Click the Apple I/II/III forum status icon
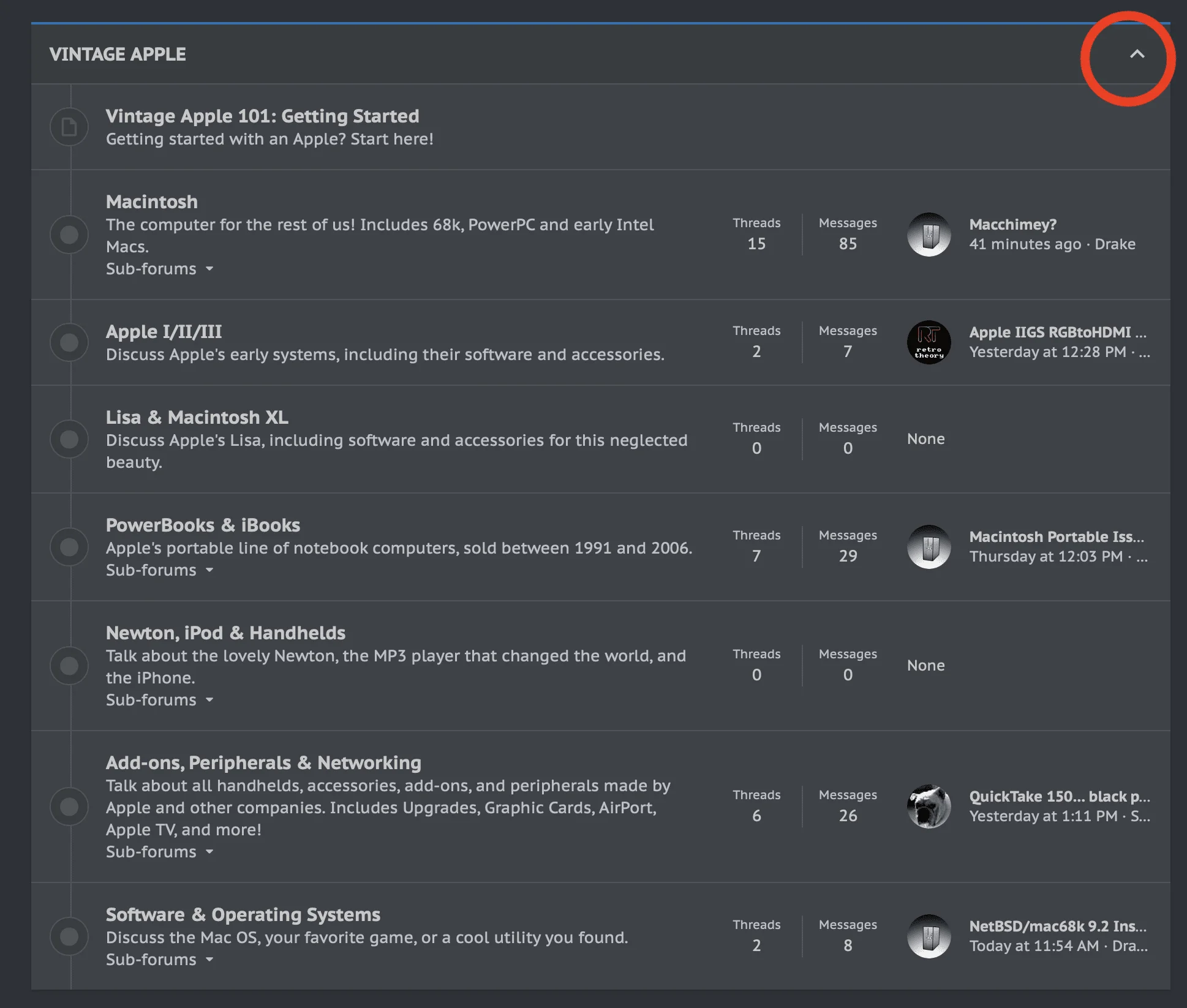Image resolution: width=1187 pixels, height=1008 pixels. [x=69, y=342]
